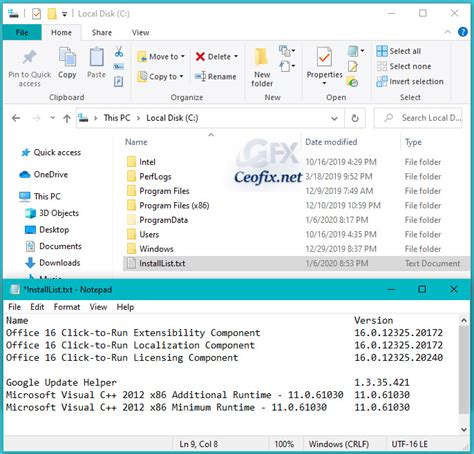
Task: Switch to the Home ribbon tab
Action: point(61,32)
